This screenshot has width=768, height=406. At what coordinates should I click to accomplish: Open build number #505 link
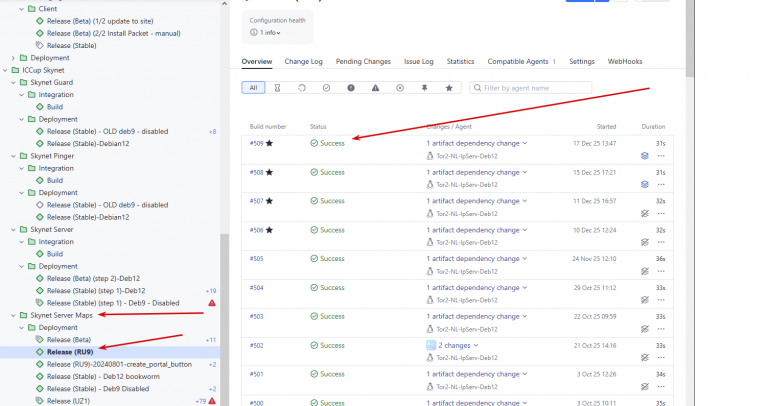(x=257, y=259)
